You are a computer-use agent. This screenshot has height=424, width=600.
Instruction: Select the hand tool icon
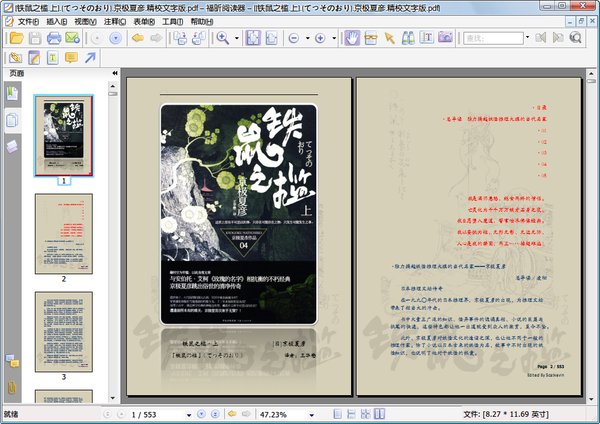[x=352, y=38]
